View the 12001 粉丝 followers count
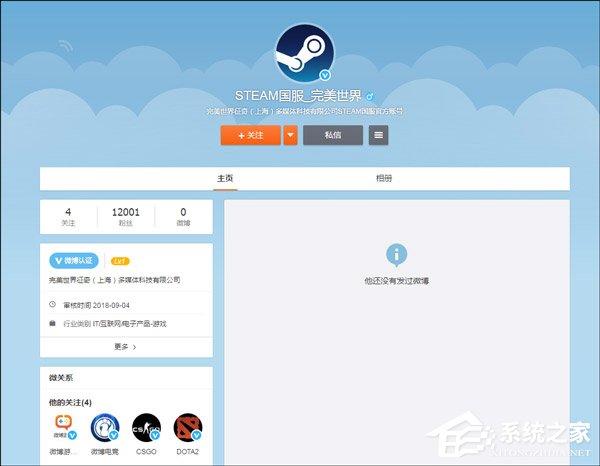 pos(126,217)
